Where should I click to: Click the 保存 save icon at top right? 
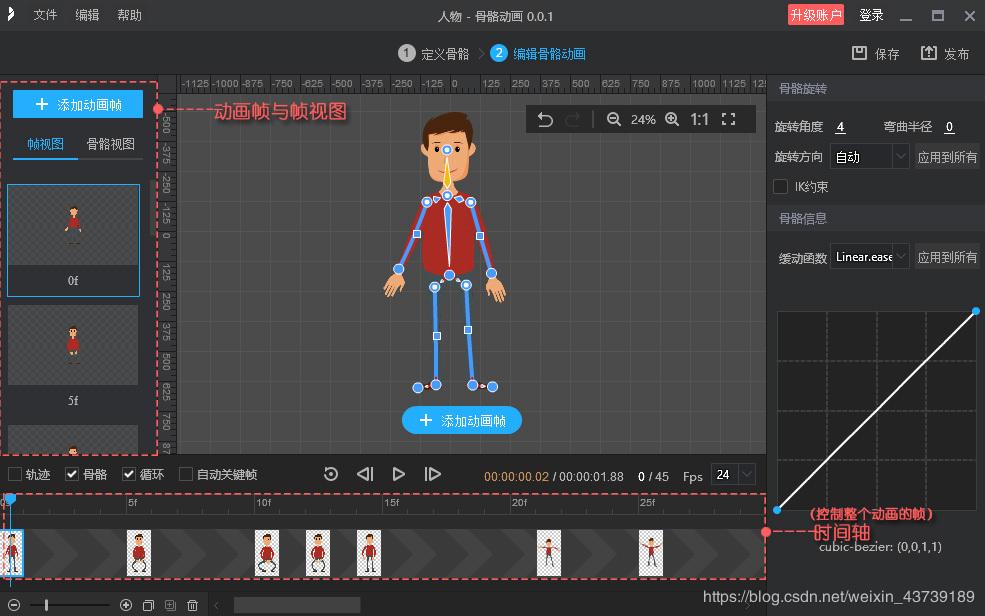(862, 54)
